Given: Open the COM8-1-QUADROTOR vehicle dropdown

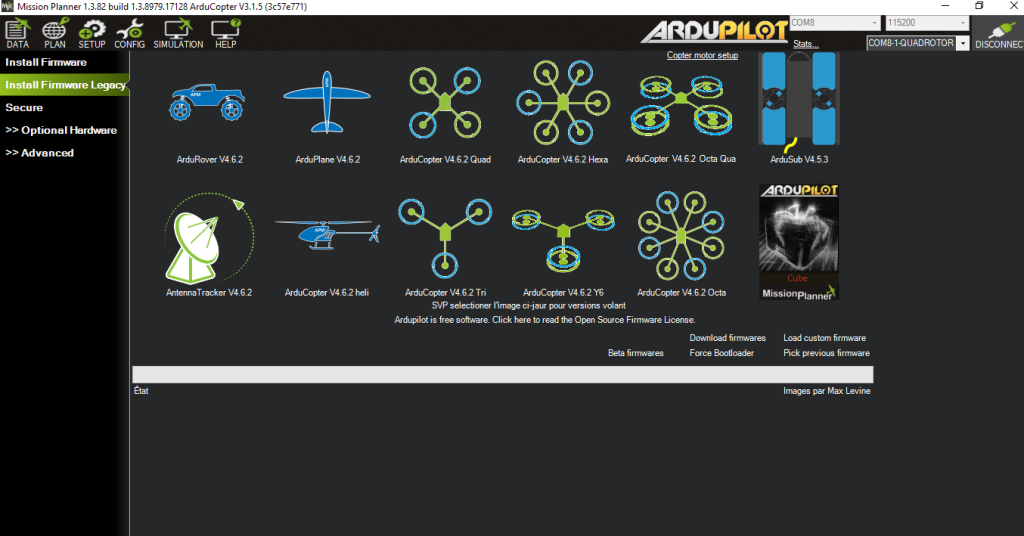Looking at the screenshot, I should [x=917, y=43].
